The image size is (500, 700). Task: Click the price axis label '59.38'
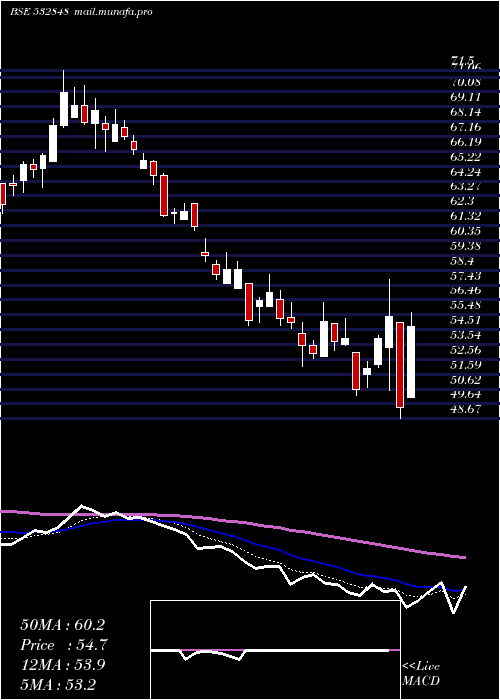[x=466, y=246]
